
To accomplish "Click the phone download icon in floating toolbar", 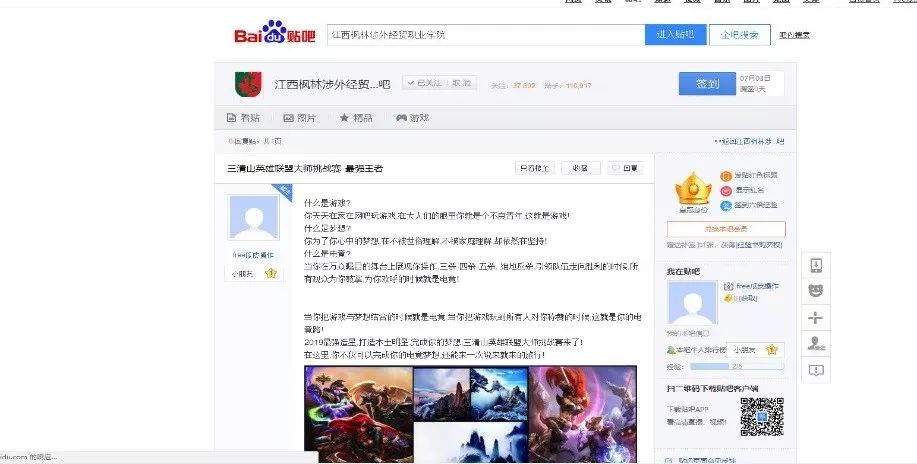I will pyautogui.click(x=816, y=265).
